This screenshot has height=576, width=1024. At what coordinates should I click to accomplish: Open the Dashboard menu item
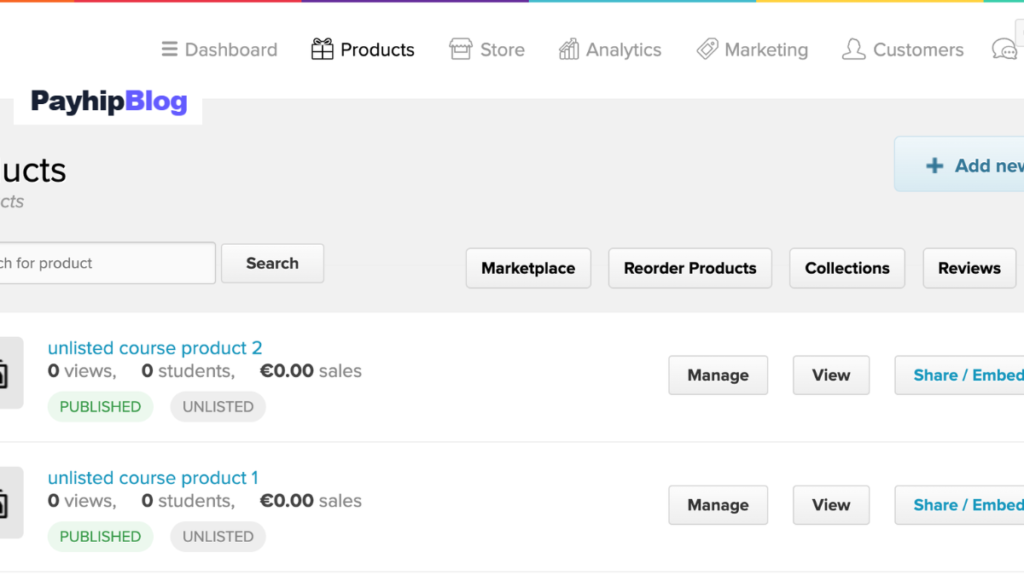[219, 50]
